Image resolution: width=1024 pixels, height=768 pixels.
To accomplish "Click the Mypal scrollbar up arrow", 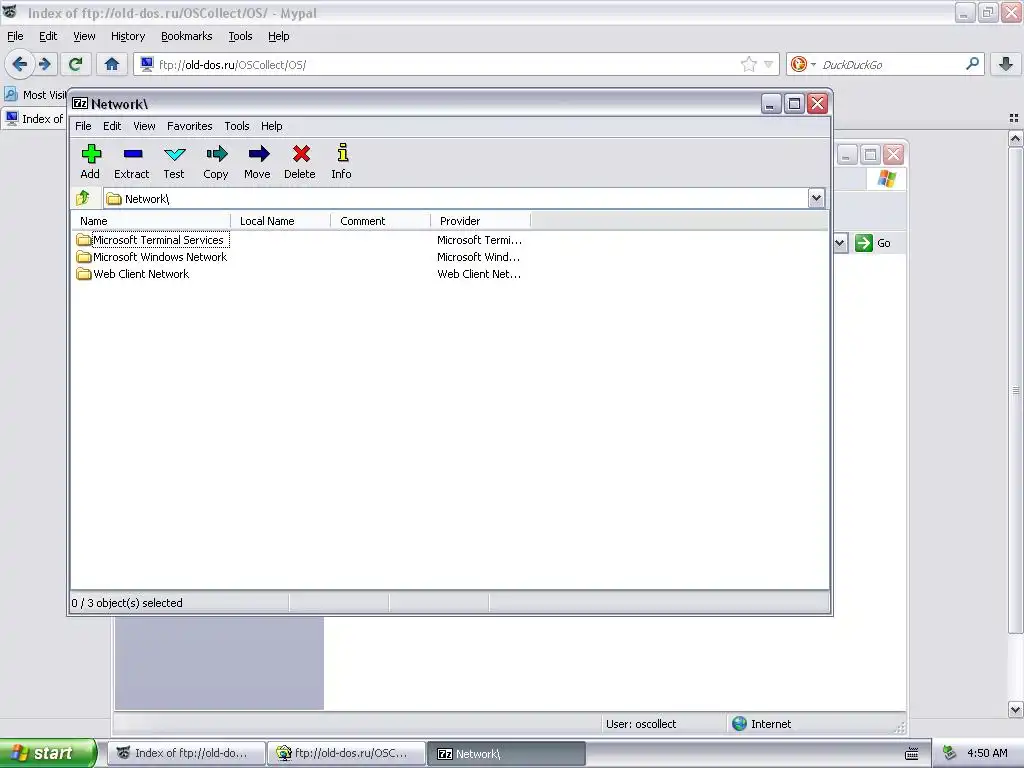I will click(1015, 138).
